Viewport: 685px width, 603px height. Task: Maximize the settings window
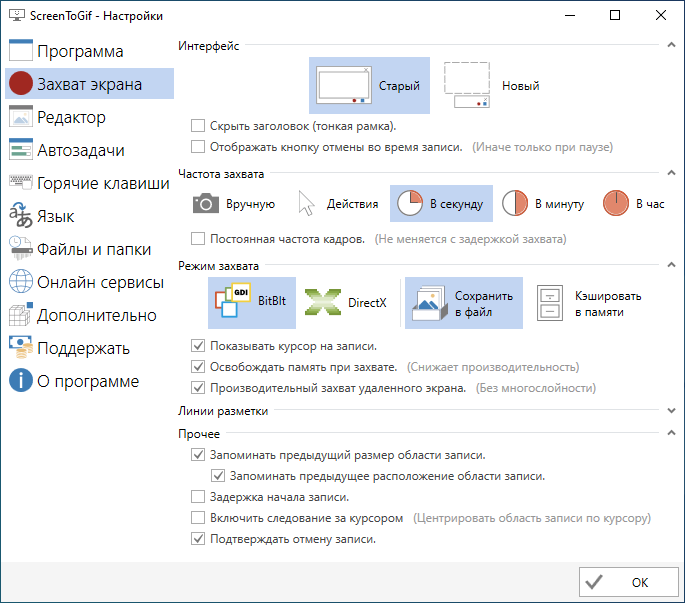pyautogui.click(x=615, y=15)
